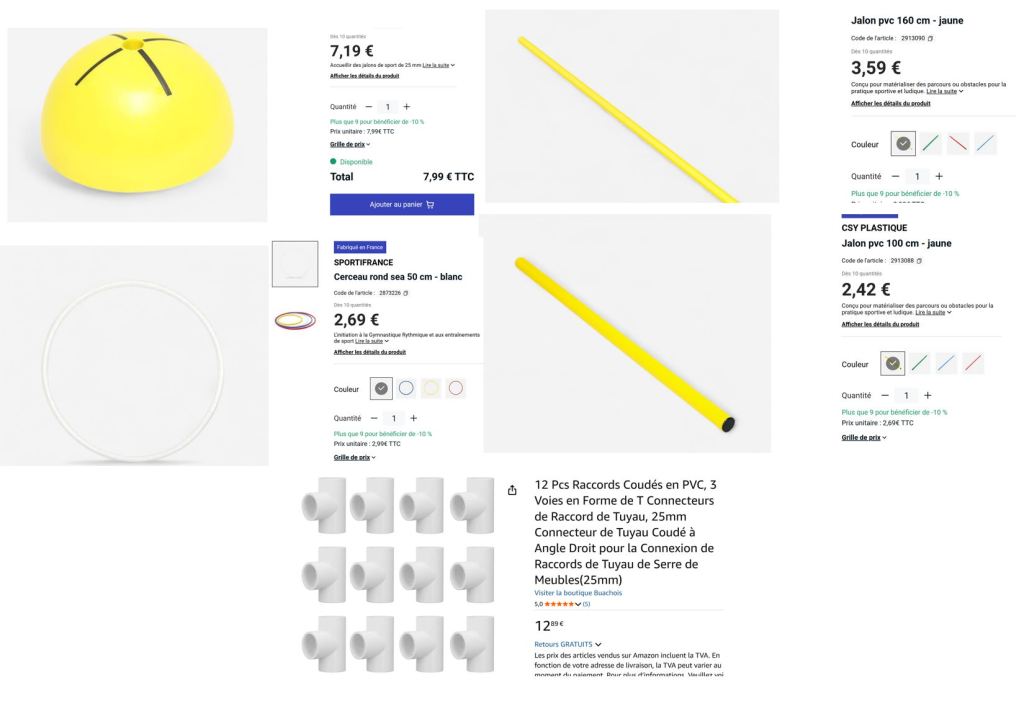Image resolution: width=1024 pixels, height=706 pixels.
Task: Decrease quantity above the Disponible status
Action: pyautogui.click(x=368, y=106)
